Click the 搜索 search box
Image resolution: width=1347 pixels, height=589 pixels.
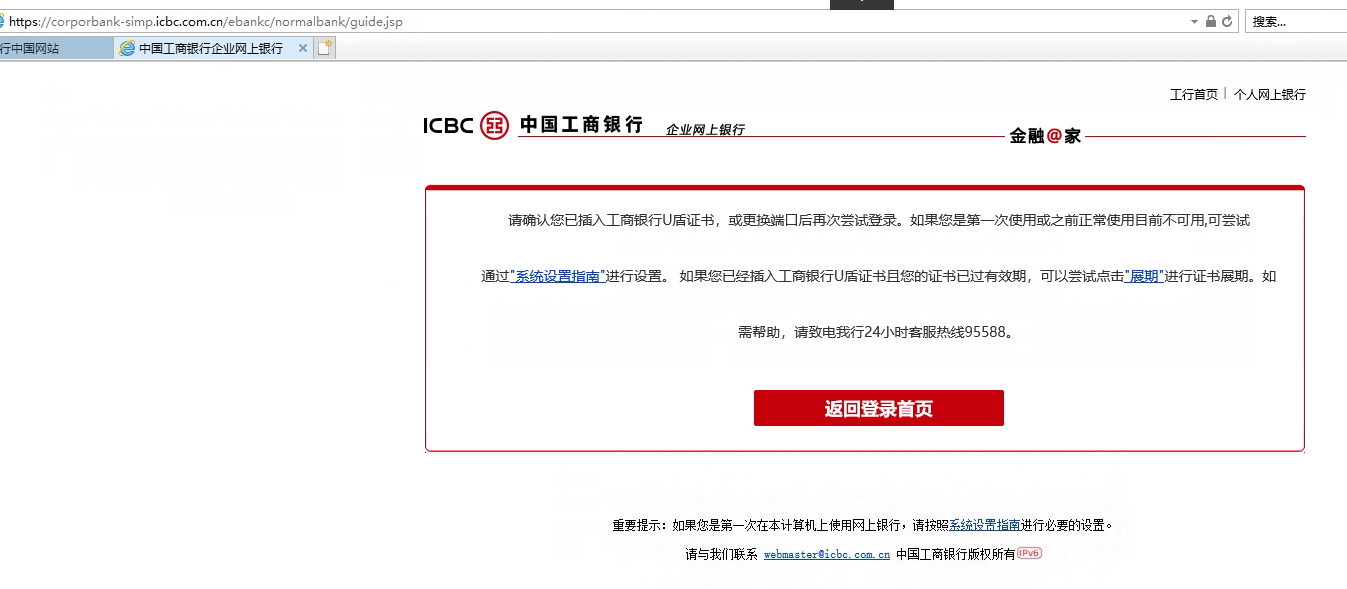tap(1296, 21)
